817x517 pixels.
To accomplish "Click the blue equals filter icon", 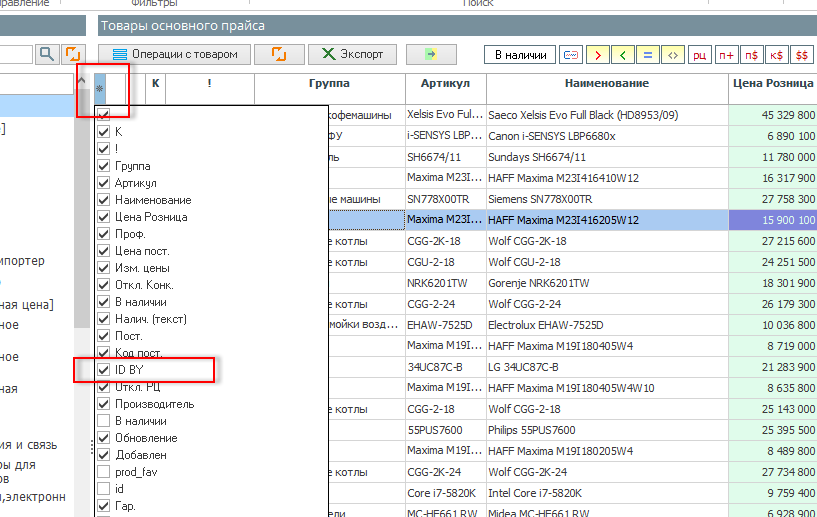I will click(x=648, y=55).
